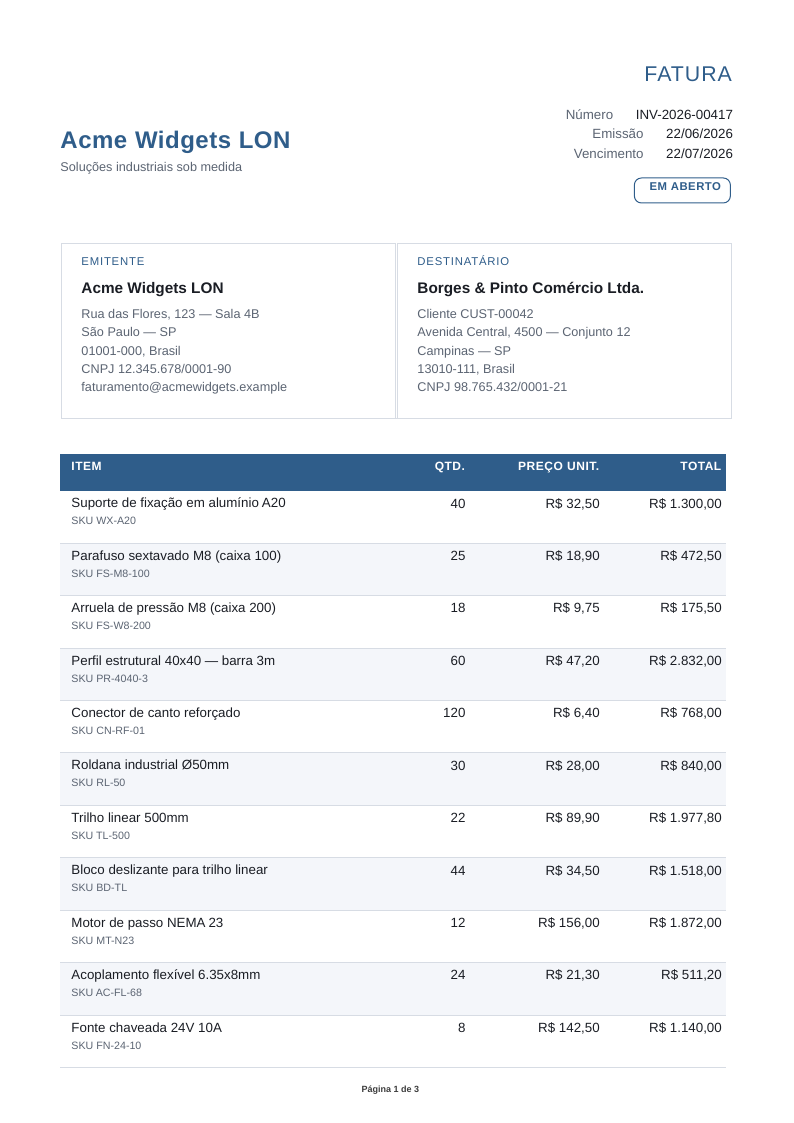The image size is (794, 1123).
Task: Click the unit price R$ 142,50
Action: coord(569,1028)
